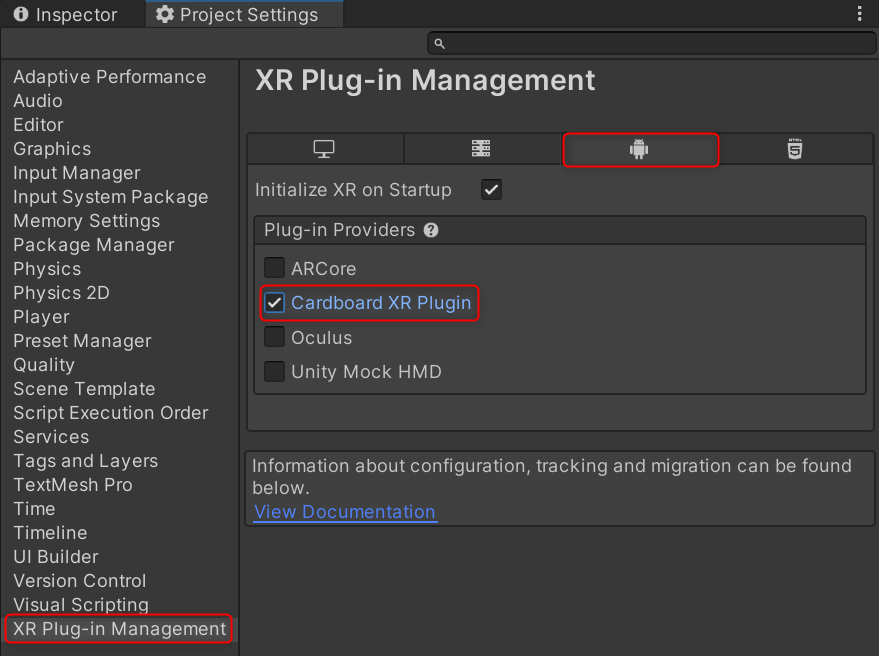Open Services settings category
The image size is (879, 656).
pyautogui.click(x=51, y=437)
